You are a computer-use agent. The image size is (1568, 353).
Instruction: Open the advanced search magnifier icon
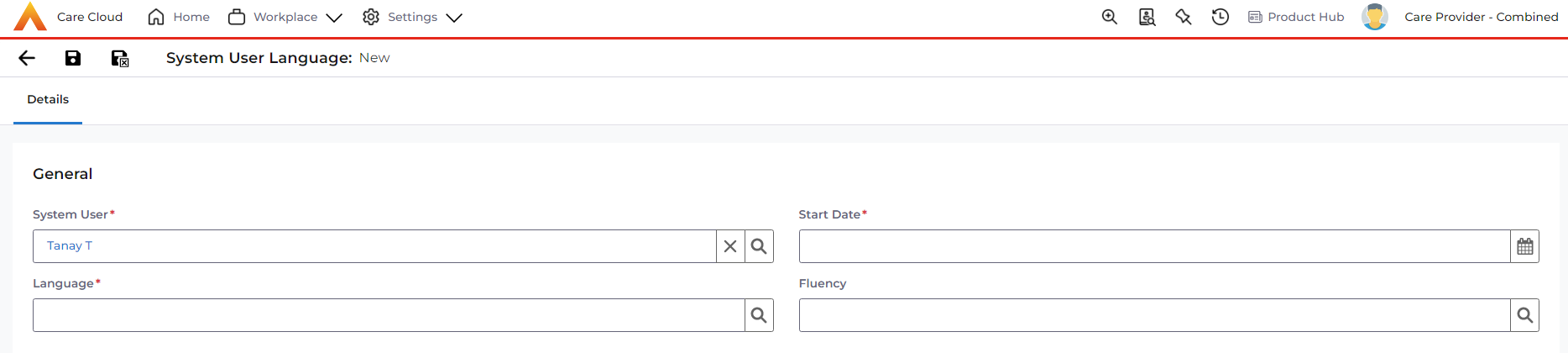(1110, 17)
